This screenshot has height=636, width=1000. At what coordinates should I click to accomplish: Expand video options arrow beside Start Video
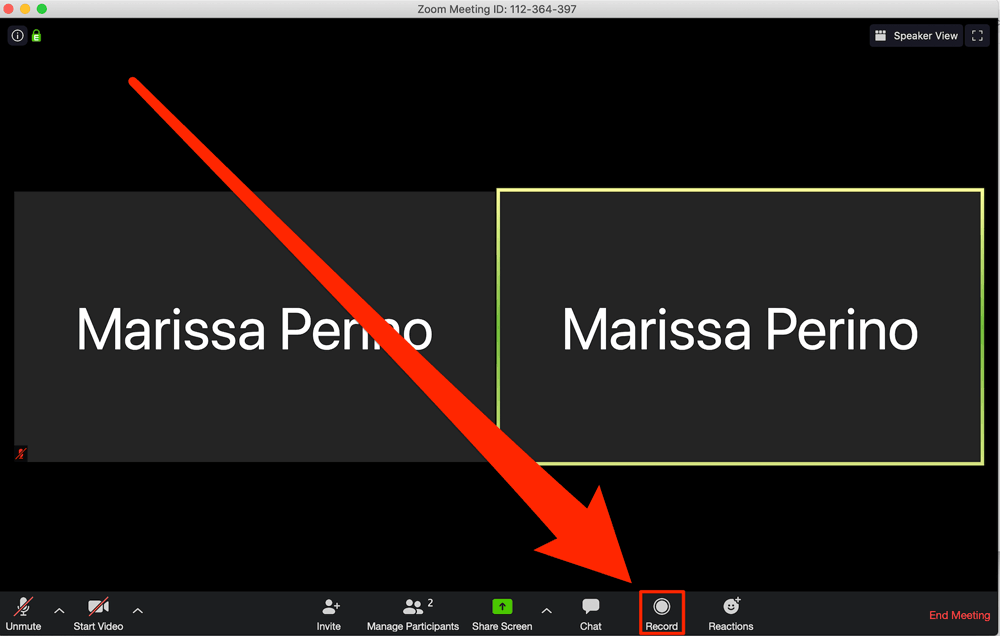pos(138,610)
